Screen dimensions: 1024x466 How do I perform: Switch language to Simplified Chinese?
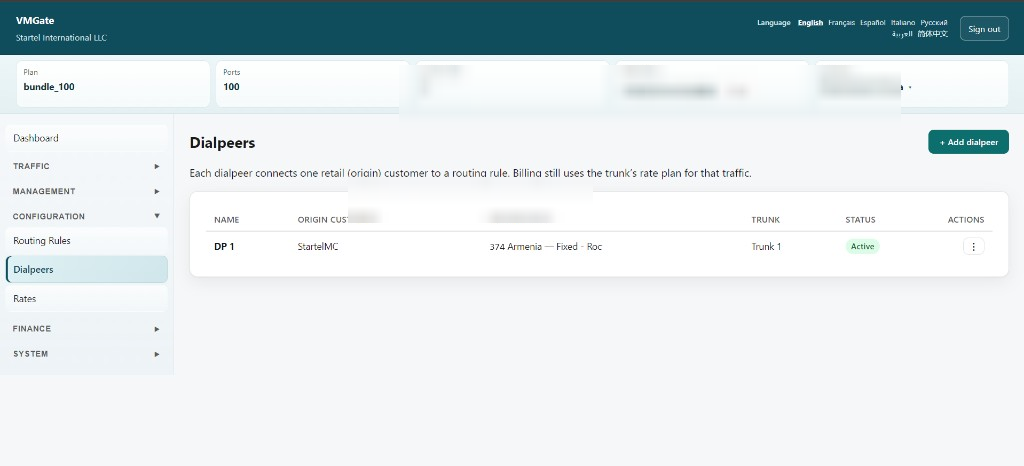click(x=932, y=34)
